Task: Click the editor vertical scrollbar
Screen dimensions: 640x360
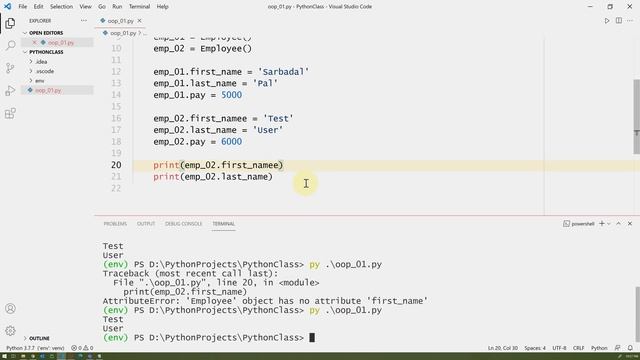Action: coord(637,117)
